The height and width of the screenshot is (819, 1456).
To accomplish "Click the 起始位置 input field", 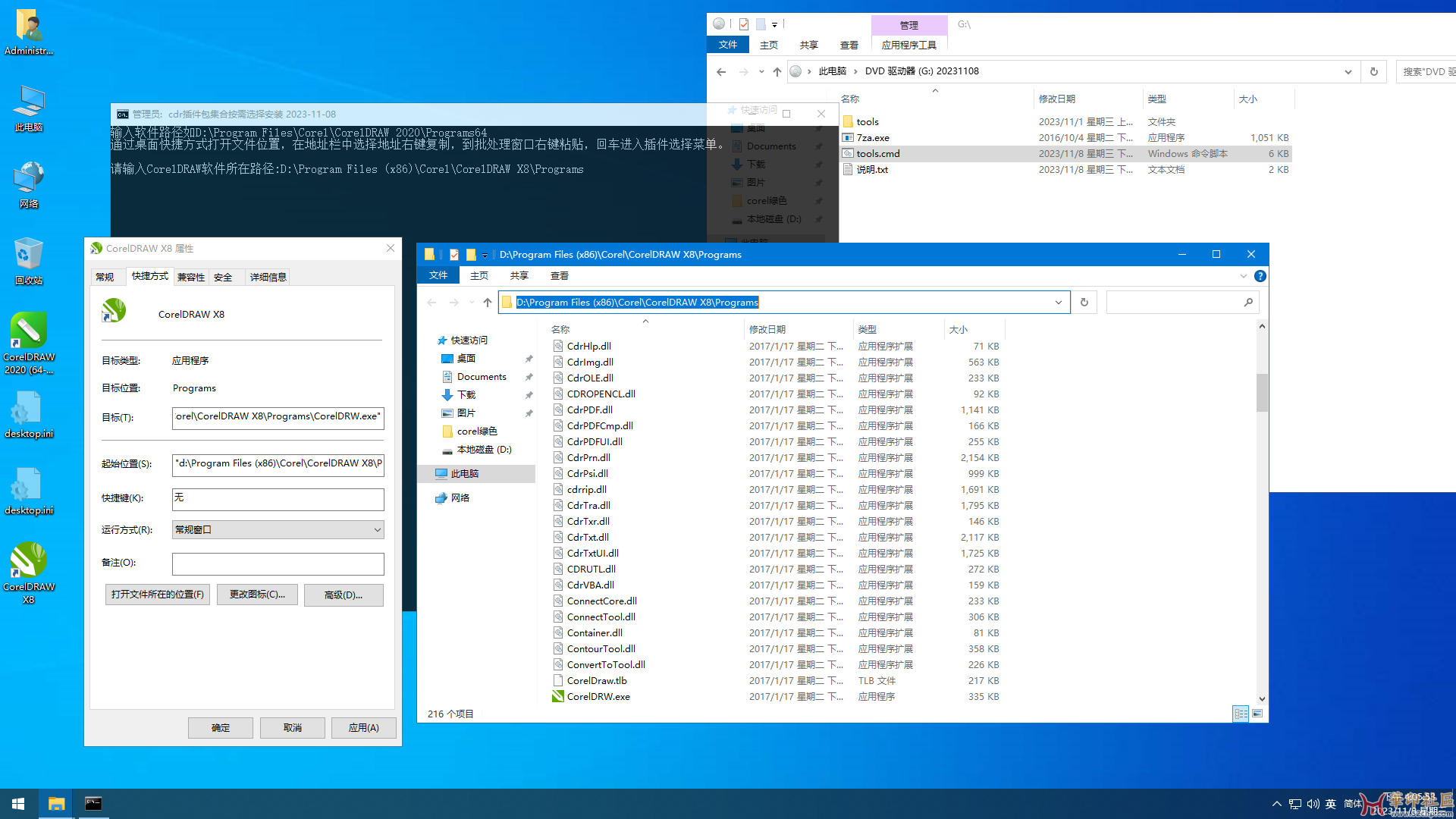I will [278, 464].
